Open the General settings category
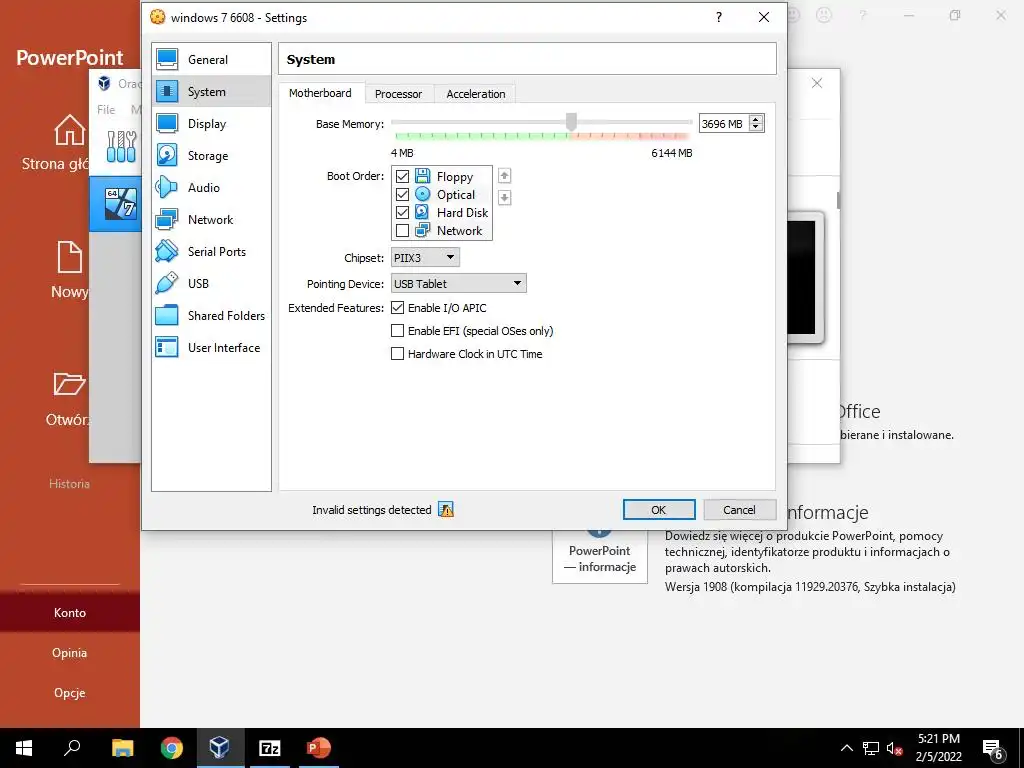Image resolution: width=1024 pixels, height=768 pixels. [211, 59]
